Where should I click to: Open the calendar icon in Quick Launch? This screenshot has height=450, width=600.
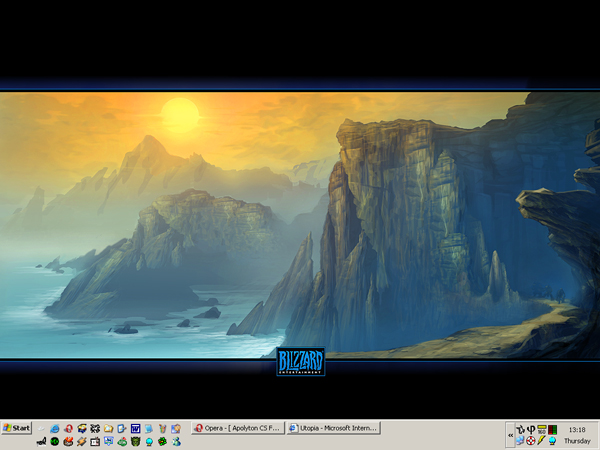point(95,441)
